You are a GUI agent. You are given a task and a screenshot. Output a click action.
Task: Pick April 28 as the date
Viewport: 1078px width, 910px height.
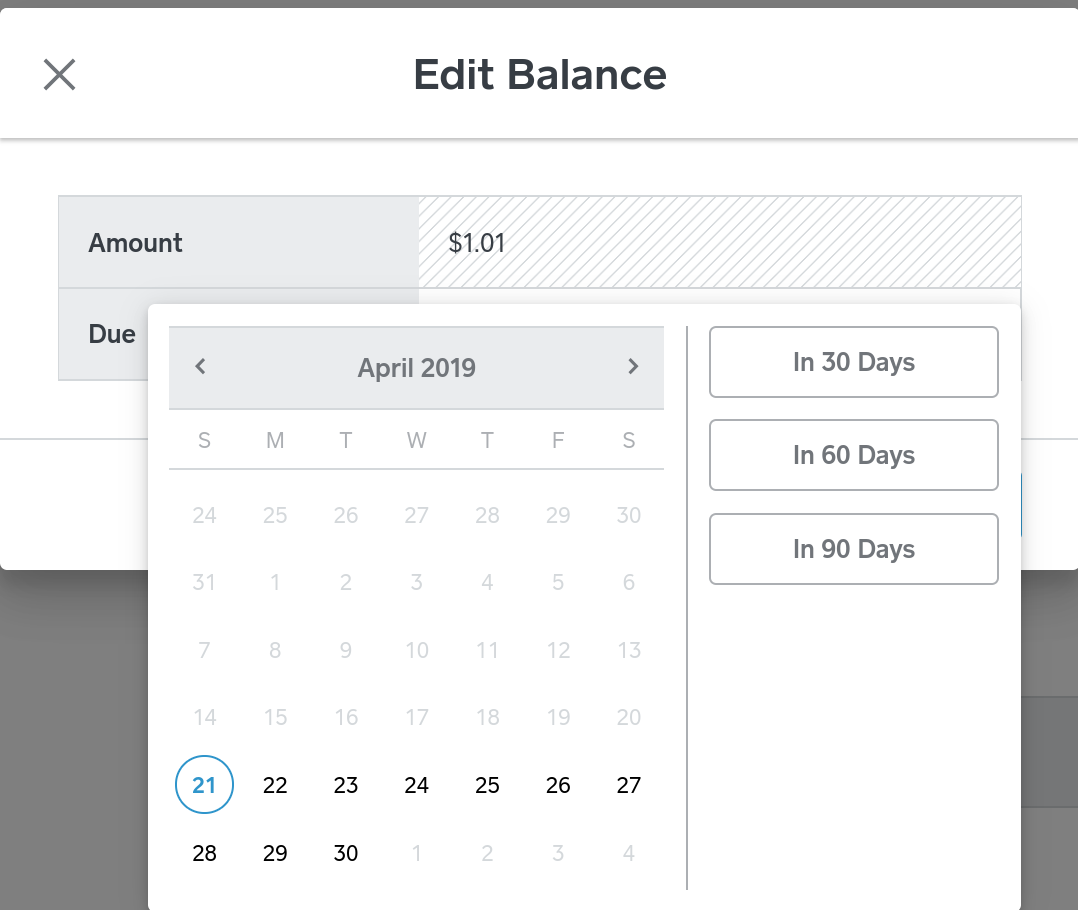[204, 853]
